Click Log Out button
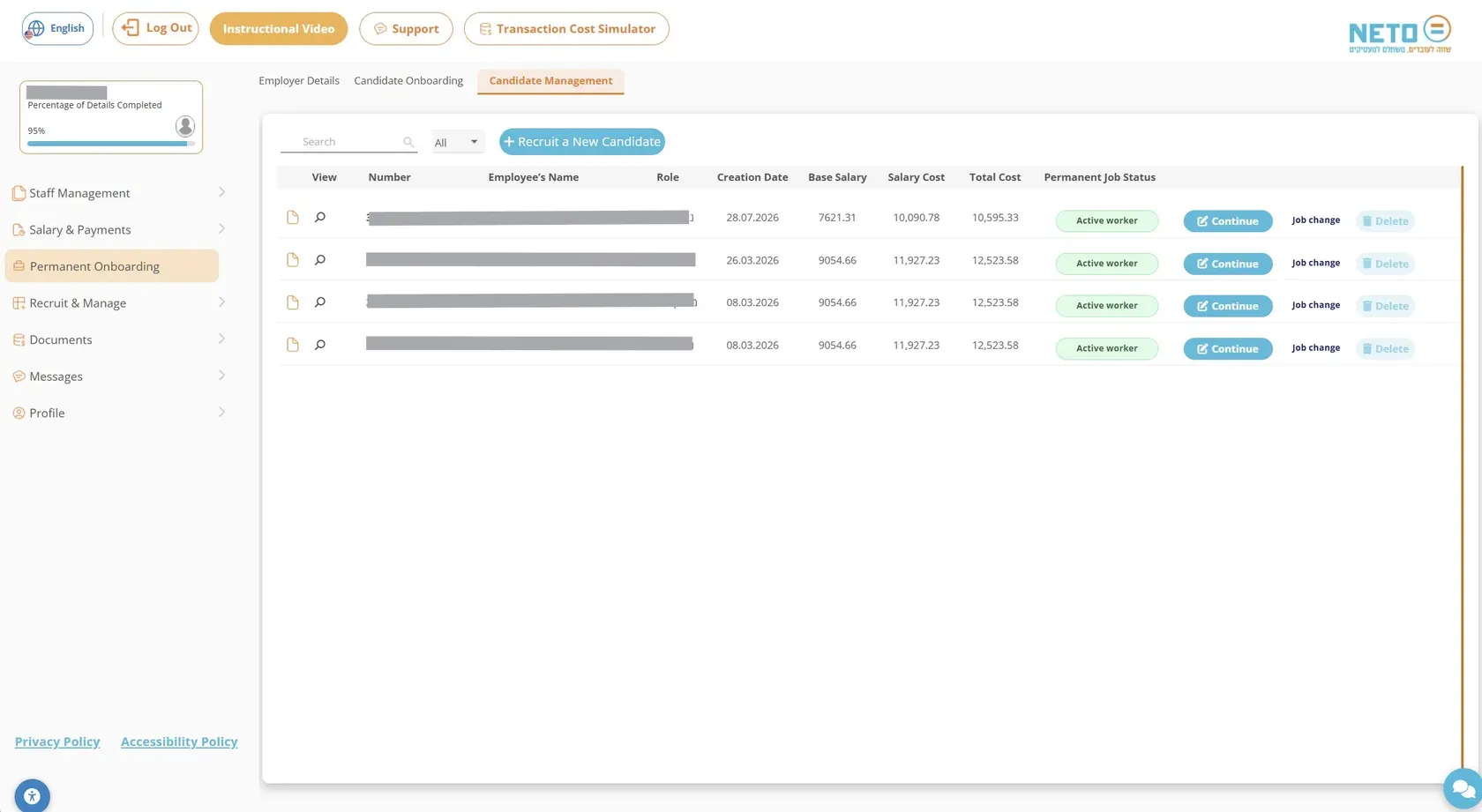 point(155,28)
